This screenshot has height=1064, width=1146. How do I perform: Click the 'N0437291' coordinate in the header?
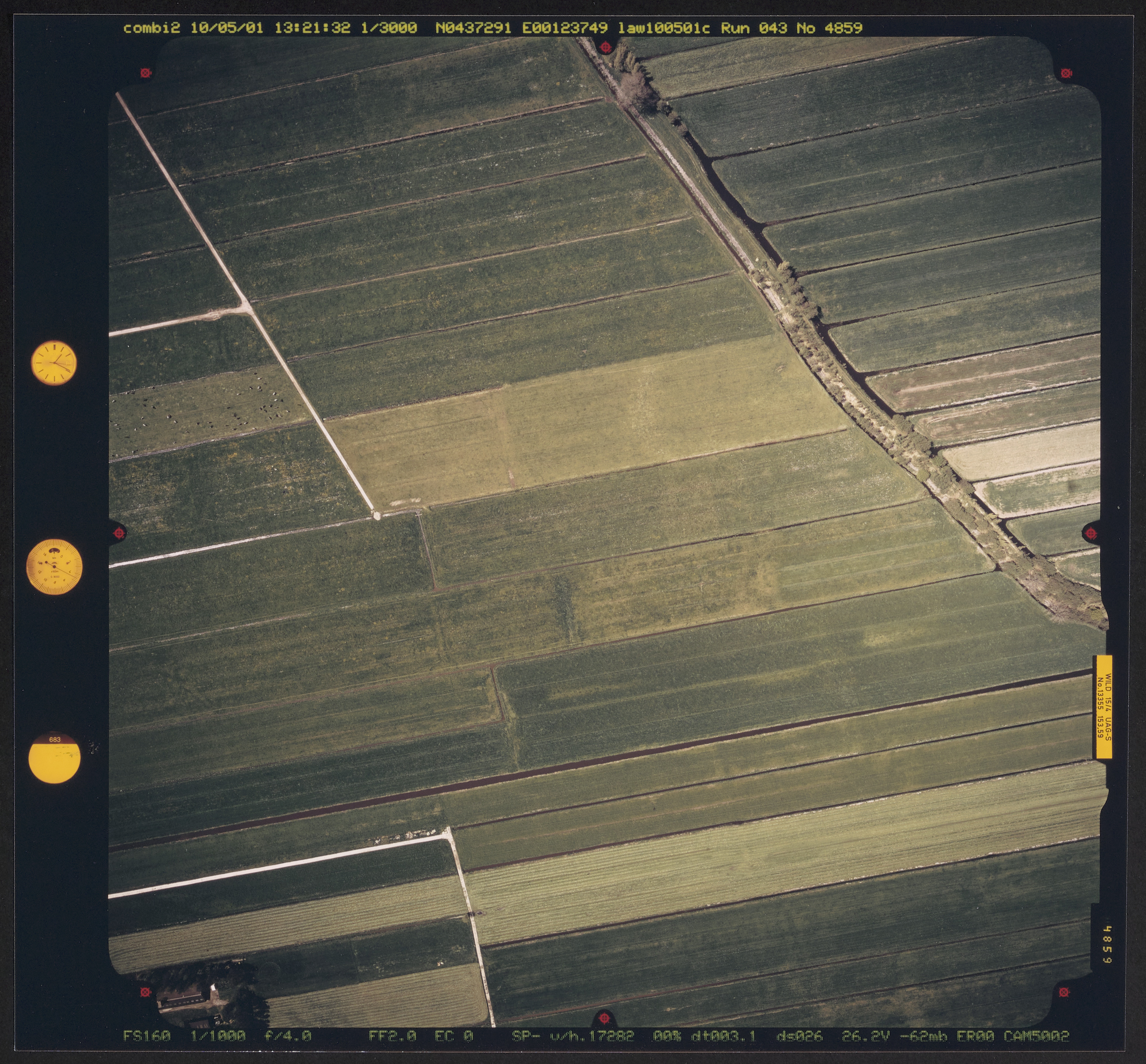(474, 28)
